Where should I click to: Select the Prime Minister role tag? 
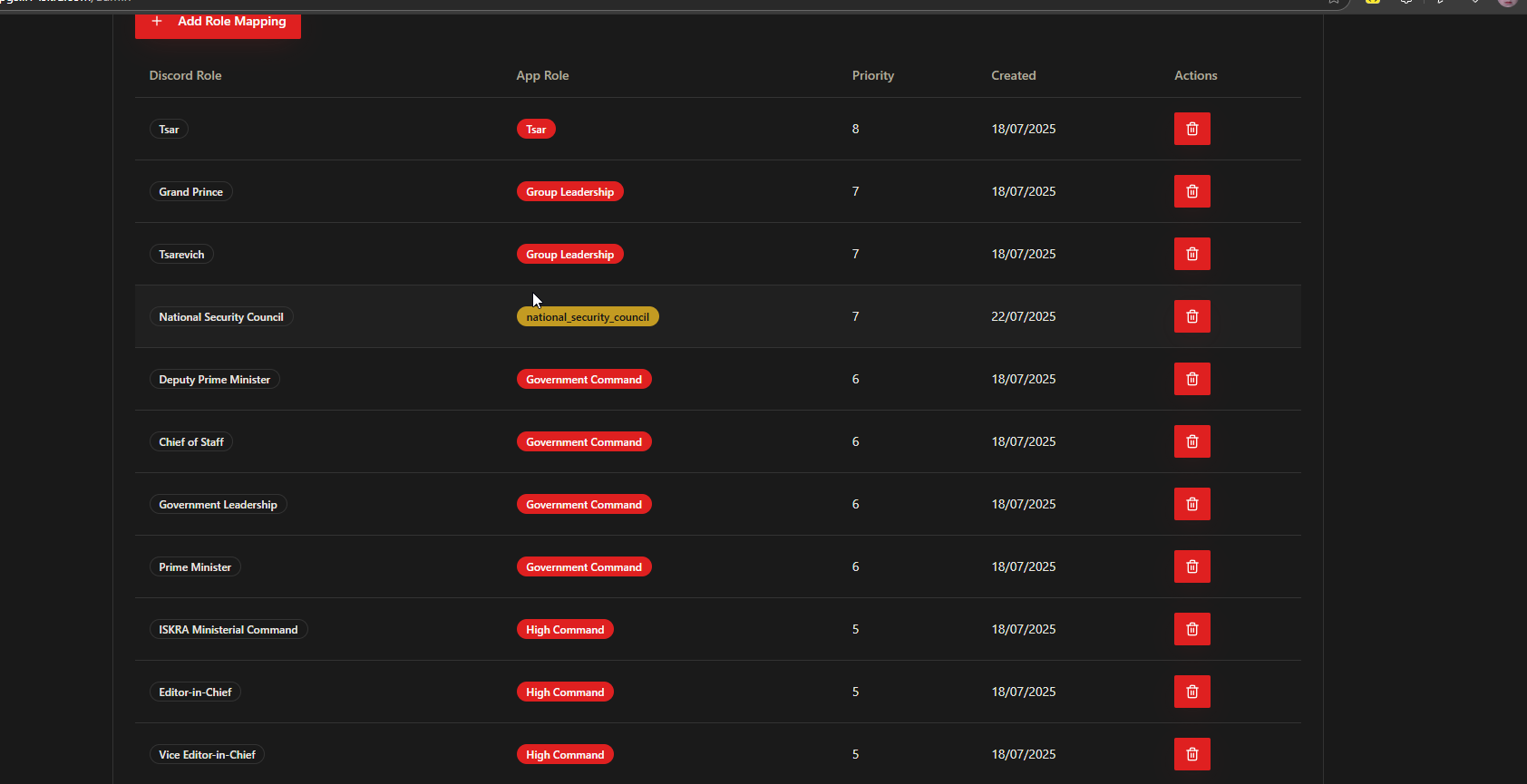[195, 566]
